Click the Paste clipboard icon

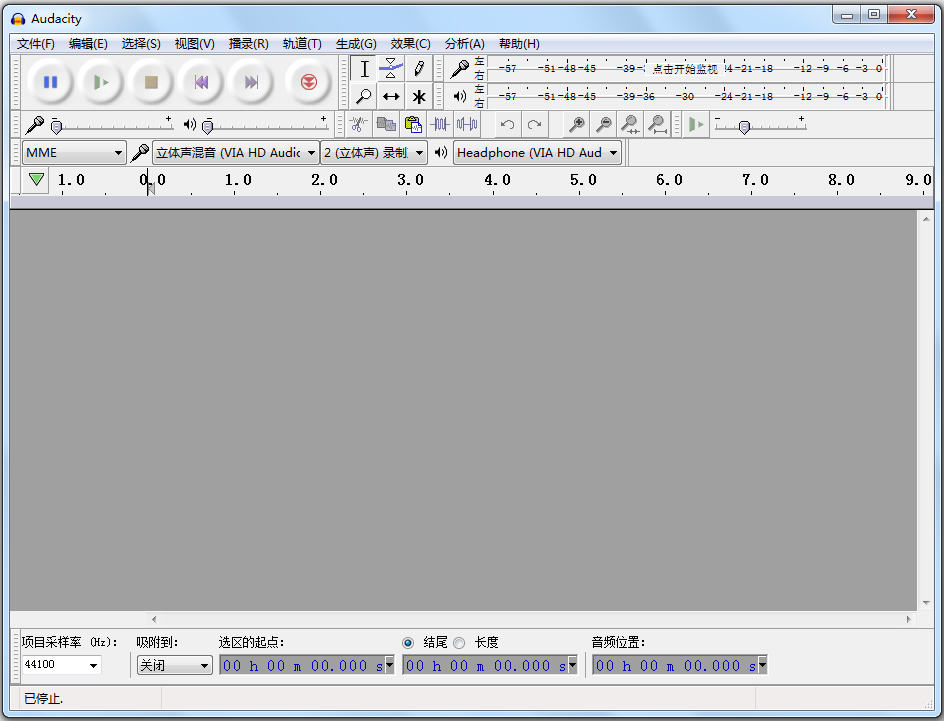pos(413,125)
